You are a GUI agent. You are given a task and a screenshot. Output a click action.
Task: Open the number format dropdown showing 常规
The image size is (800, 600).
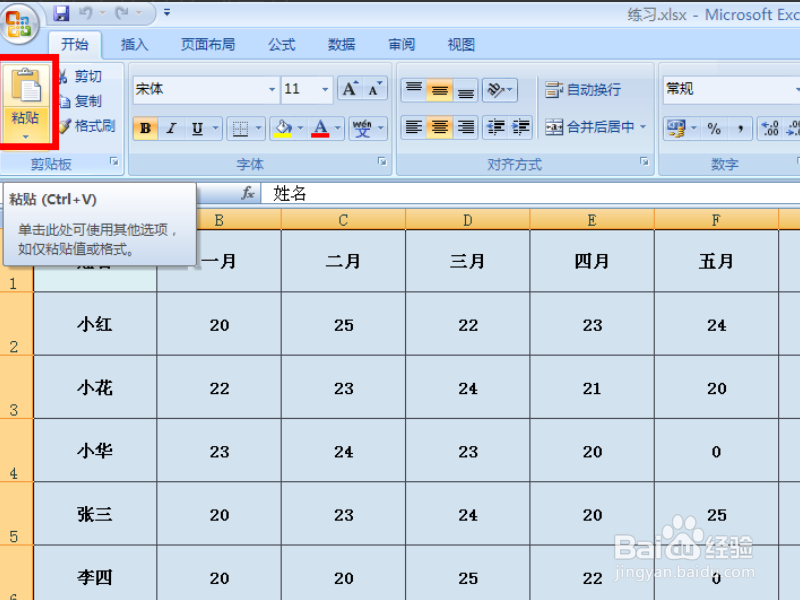(x=730, y=90)
